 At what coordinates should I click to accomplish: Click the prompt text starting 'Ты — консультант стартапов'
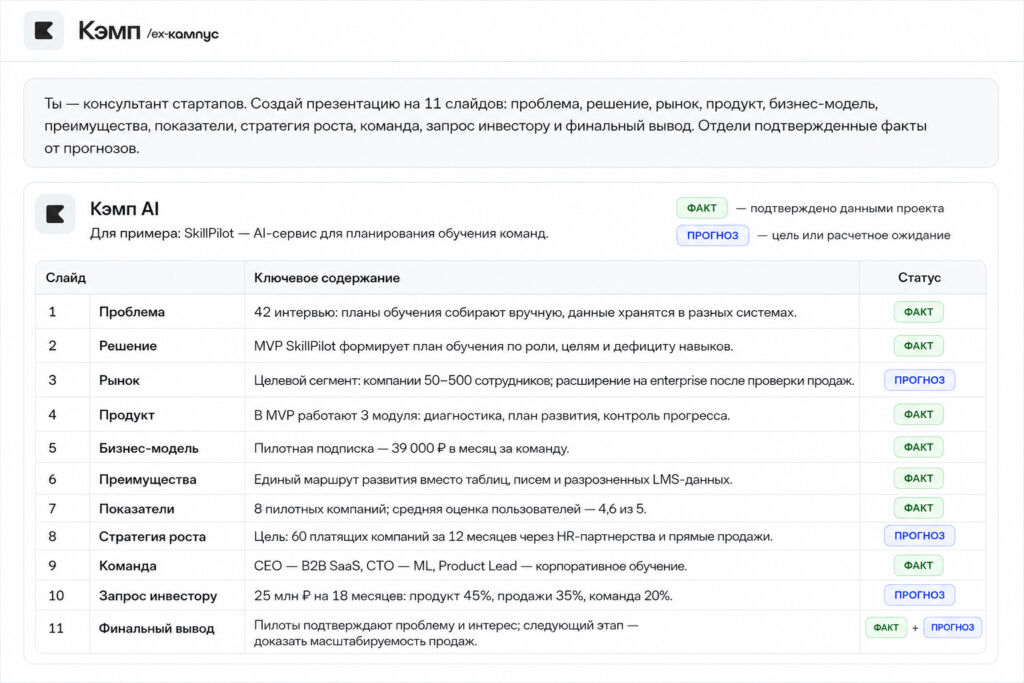(x=485, y=125)
